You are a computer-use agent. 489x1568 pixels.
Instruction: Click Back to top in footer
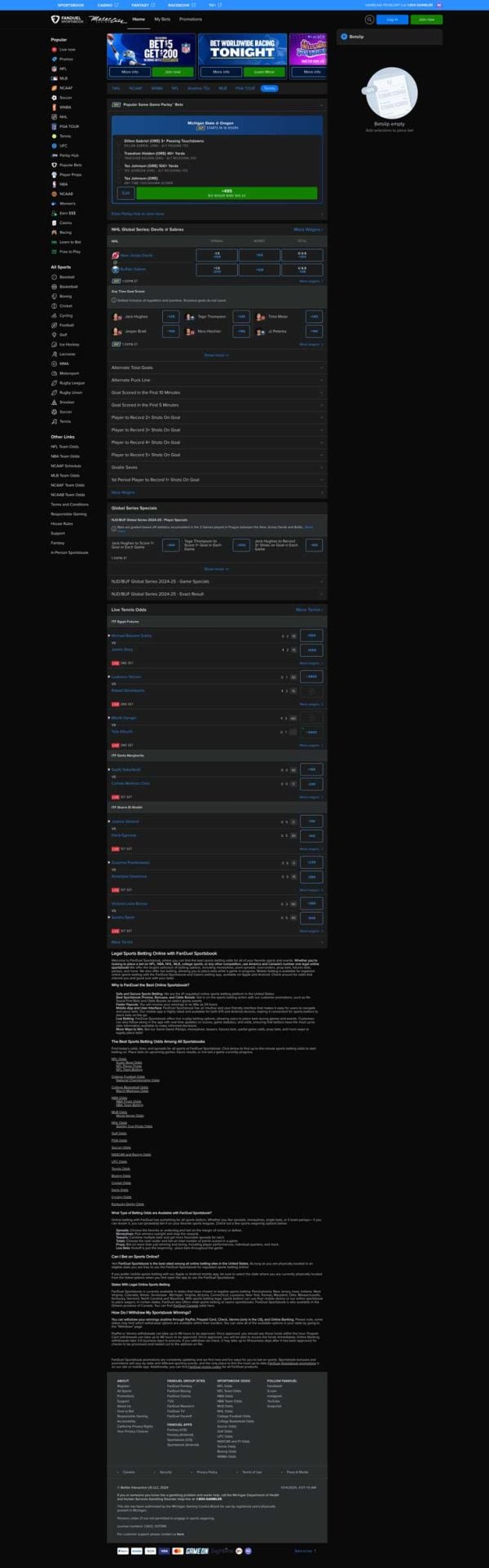coord(305,1550)
